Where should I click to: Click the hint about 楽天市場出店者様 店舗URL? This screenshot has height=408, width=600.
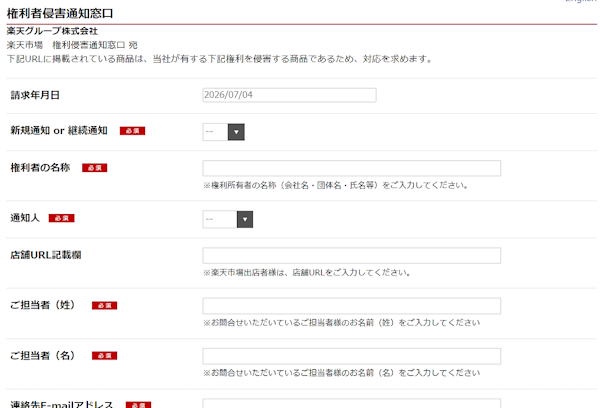pos(308,273)
